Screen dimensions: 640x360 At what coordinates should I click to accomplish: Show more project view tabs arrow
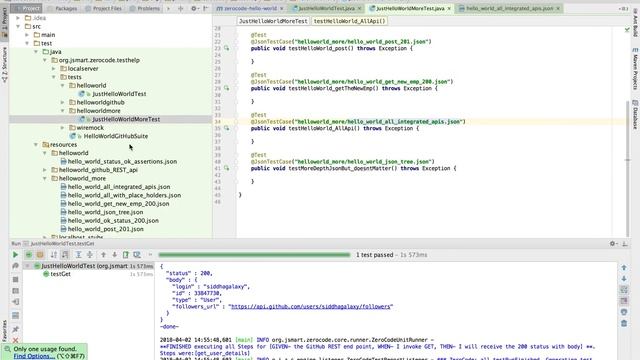pyautogui.click(x=169, y=8)
